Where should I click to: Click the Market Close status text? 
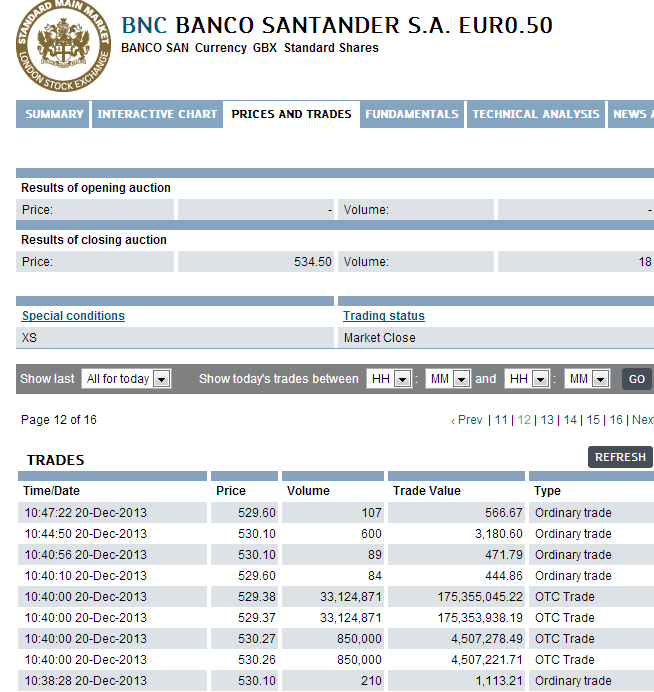[x=380, y=338]
